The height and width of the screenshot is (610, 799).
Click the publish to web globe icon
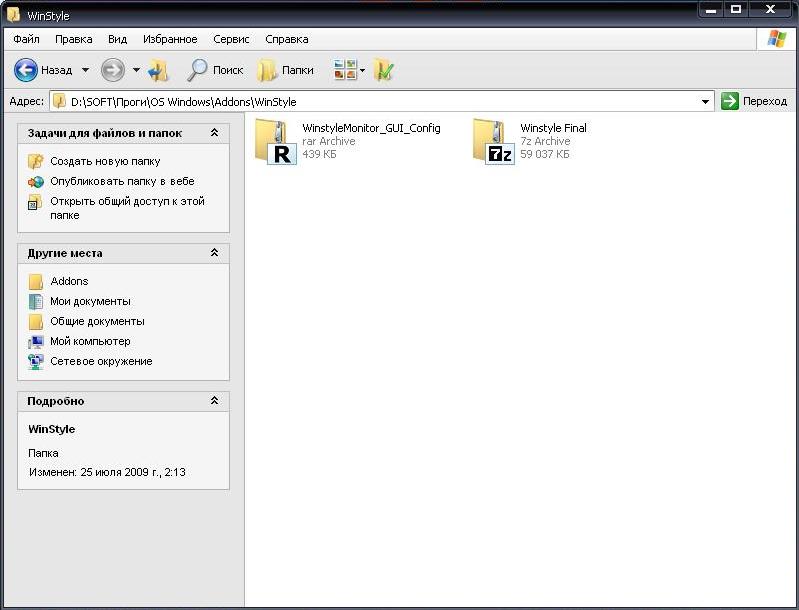click(x=35, y=181)
